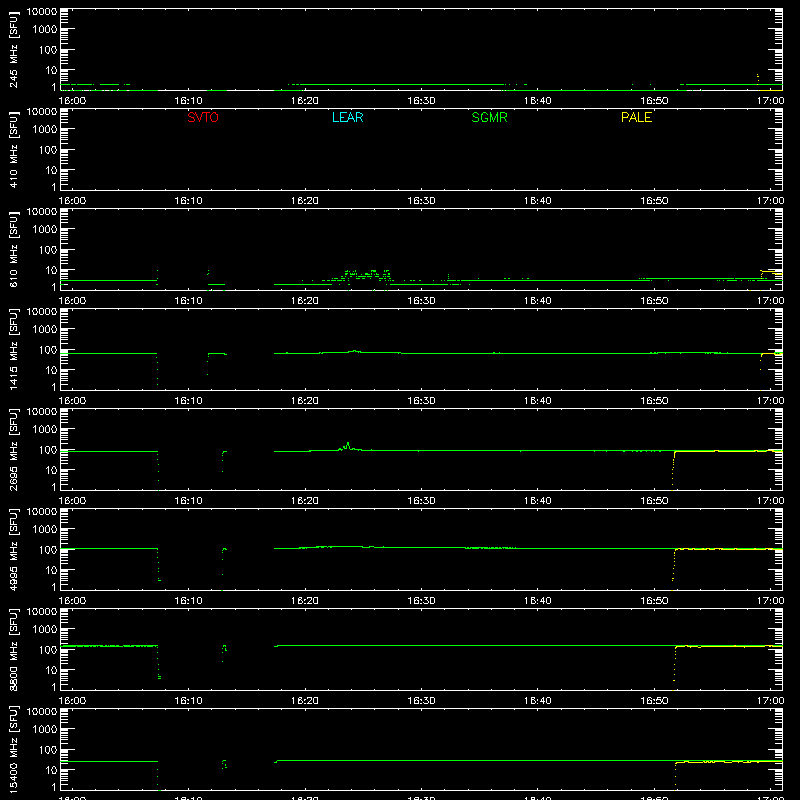Click the 10000 tick label on 4995 MHz panel
The height and width of the screenshot is (800, 800).
click(x=42, y=512)
